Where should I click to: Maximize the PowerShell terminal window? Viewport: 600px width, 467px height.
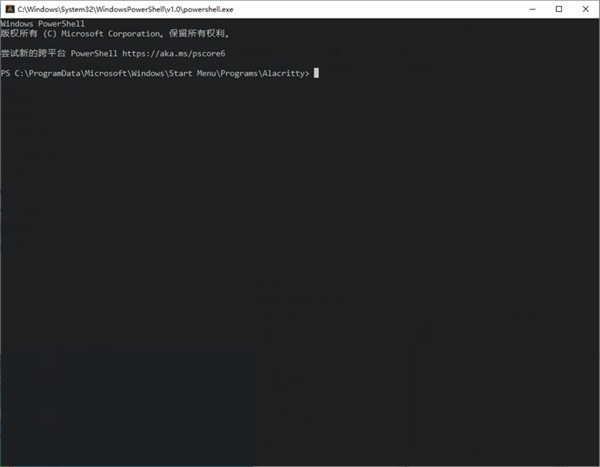(x=559, y=8)
